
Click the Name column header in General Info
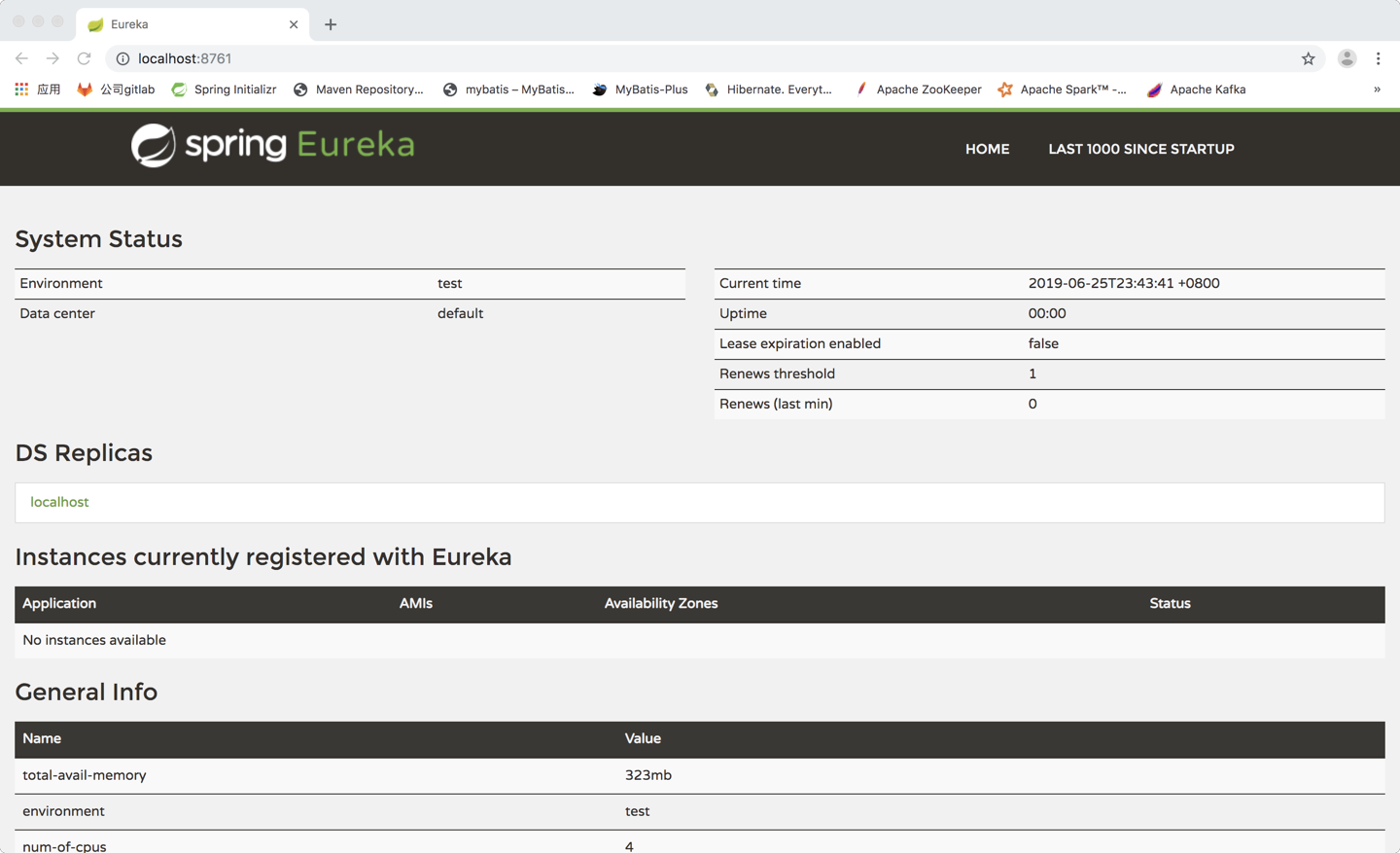42,738
